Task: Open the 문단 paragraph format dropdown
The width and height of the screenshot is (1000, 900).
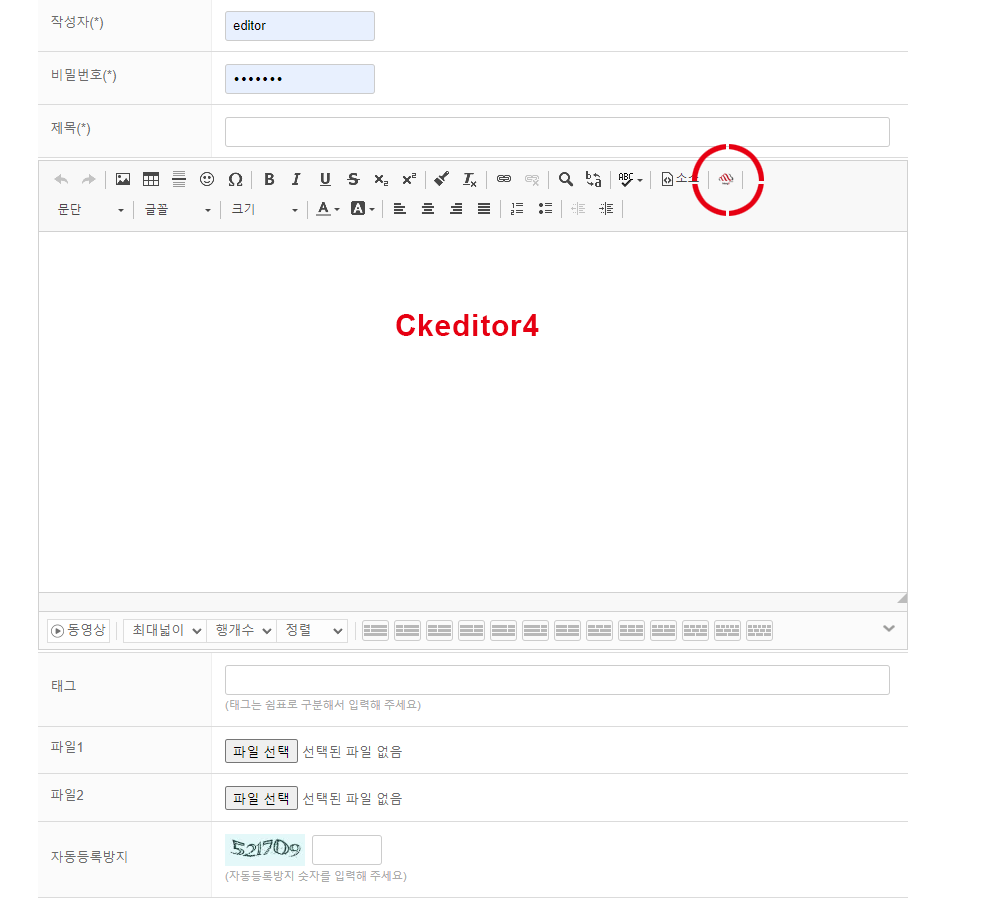Action: click(x=91, y=209)
